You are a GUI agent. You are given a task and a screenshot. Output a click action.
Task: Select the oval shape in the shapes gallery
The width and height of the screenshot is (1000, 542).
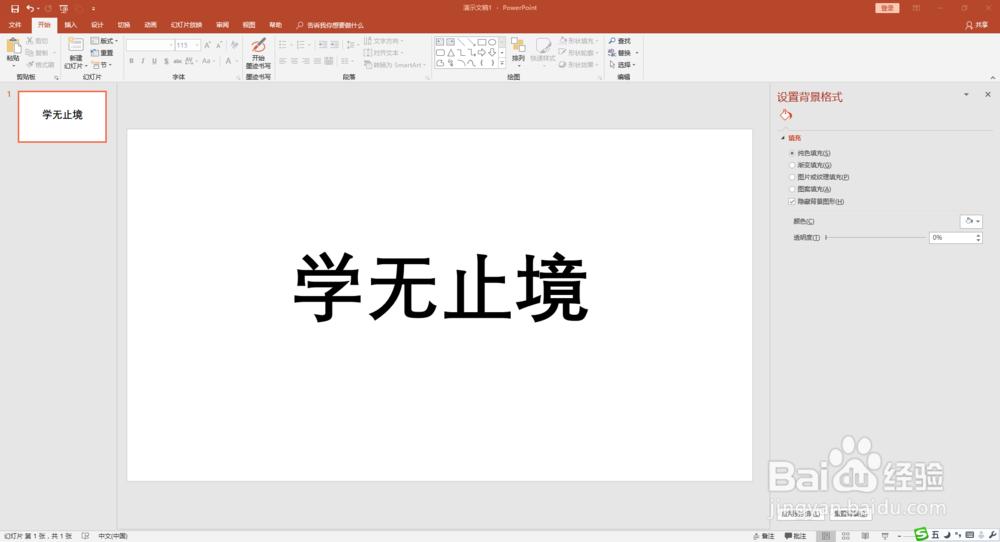point(492,43)
